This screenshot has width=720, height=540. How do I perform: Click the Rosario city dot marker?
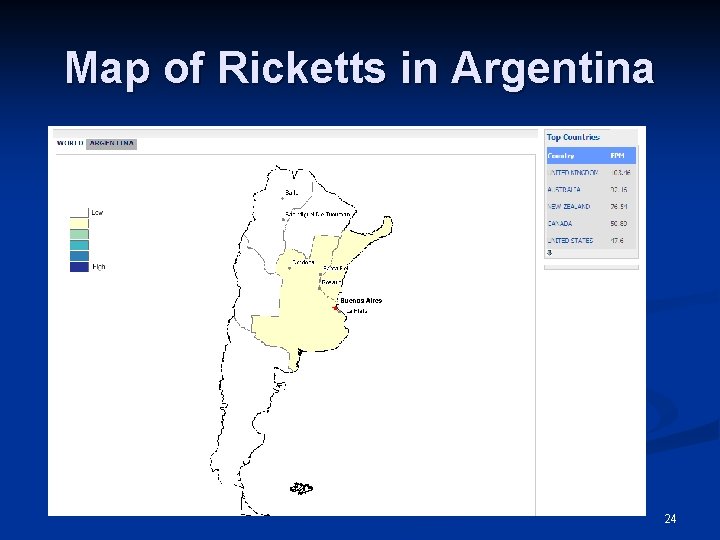tap(320, 288)
